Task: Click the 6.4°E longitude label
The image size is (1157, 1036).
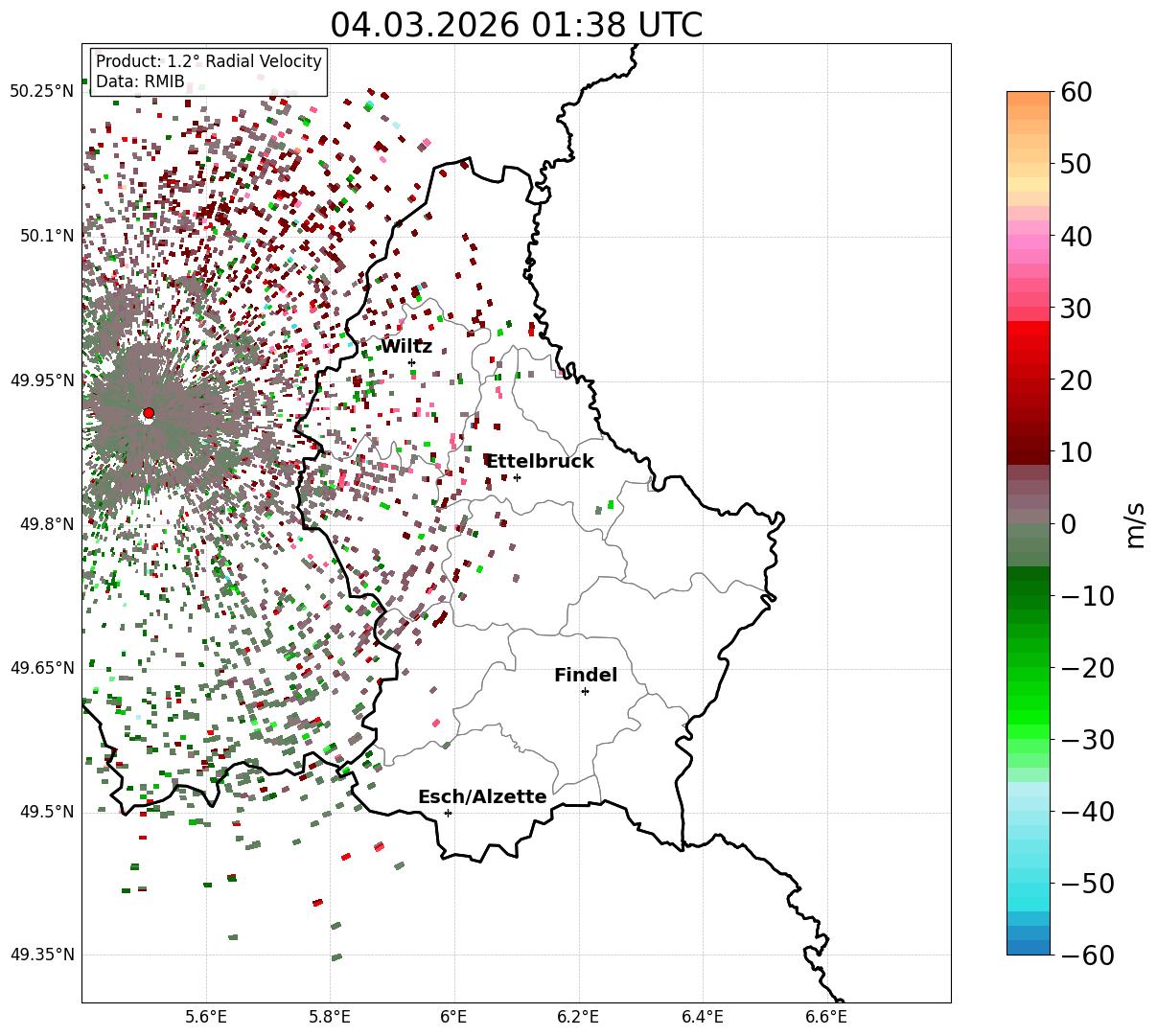Action: pyautogui.click(x=703, y=1018)
